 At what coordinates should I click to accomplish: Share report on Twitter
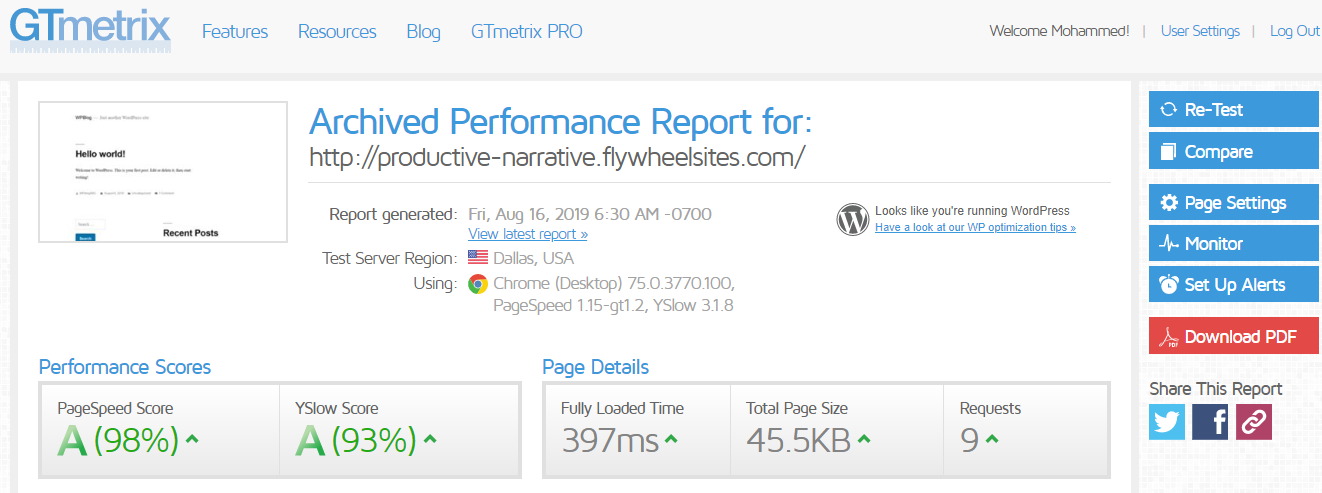[1167, 422]
